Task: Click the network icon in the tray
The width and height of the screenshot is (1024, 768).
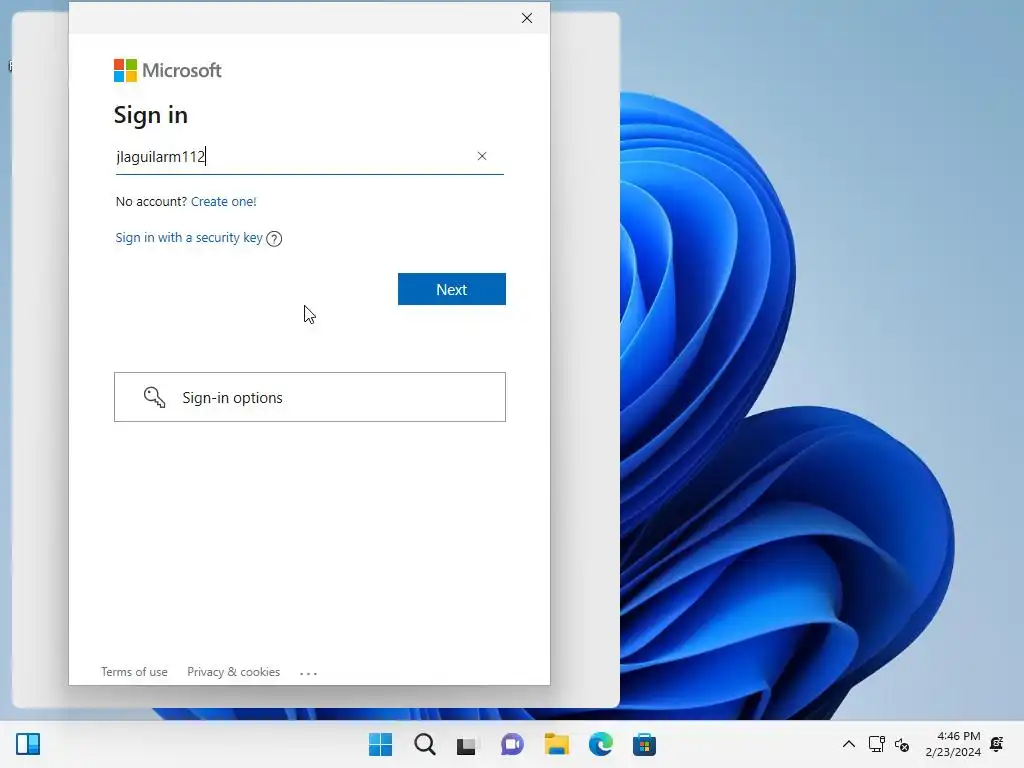Action: pyautogui.click(x=876, y=744)
